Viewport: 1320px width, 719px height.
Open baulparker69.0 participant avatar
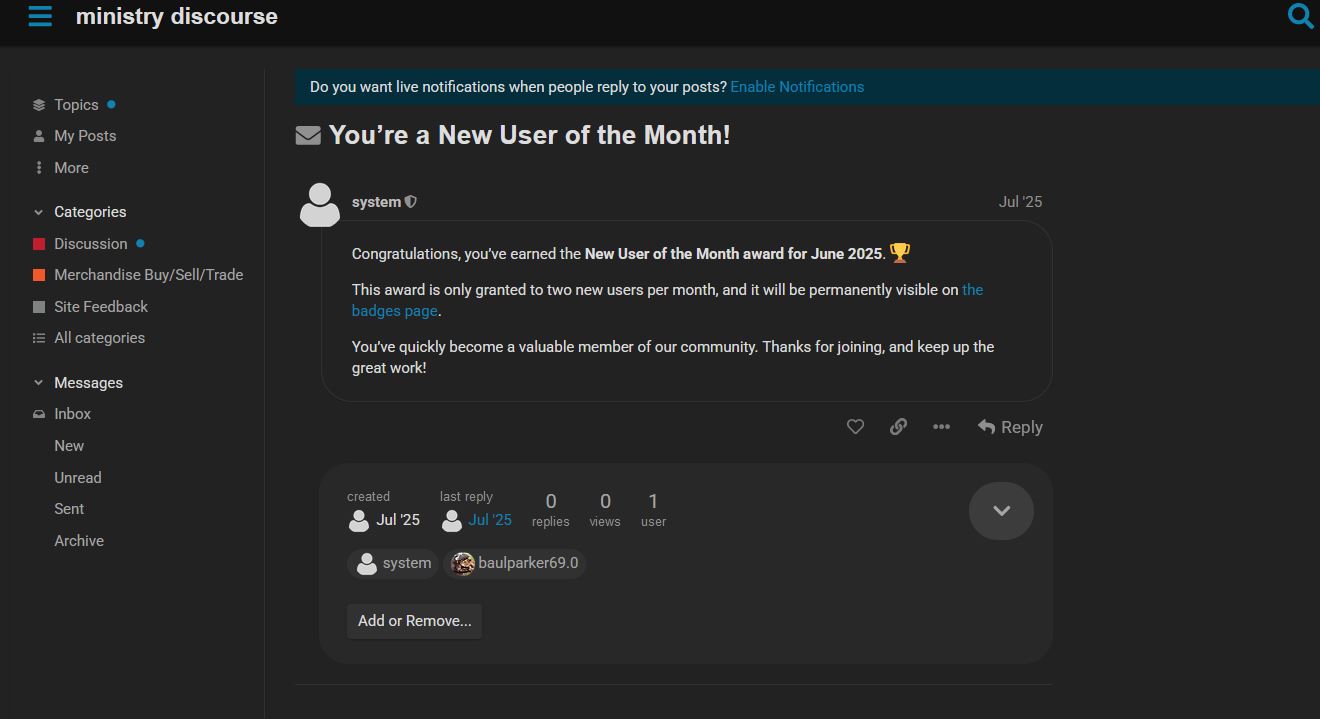pos(462,563)
